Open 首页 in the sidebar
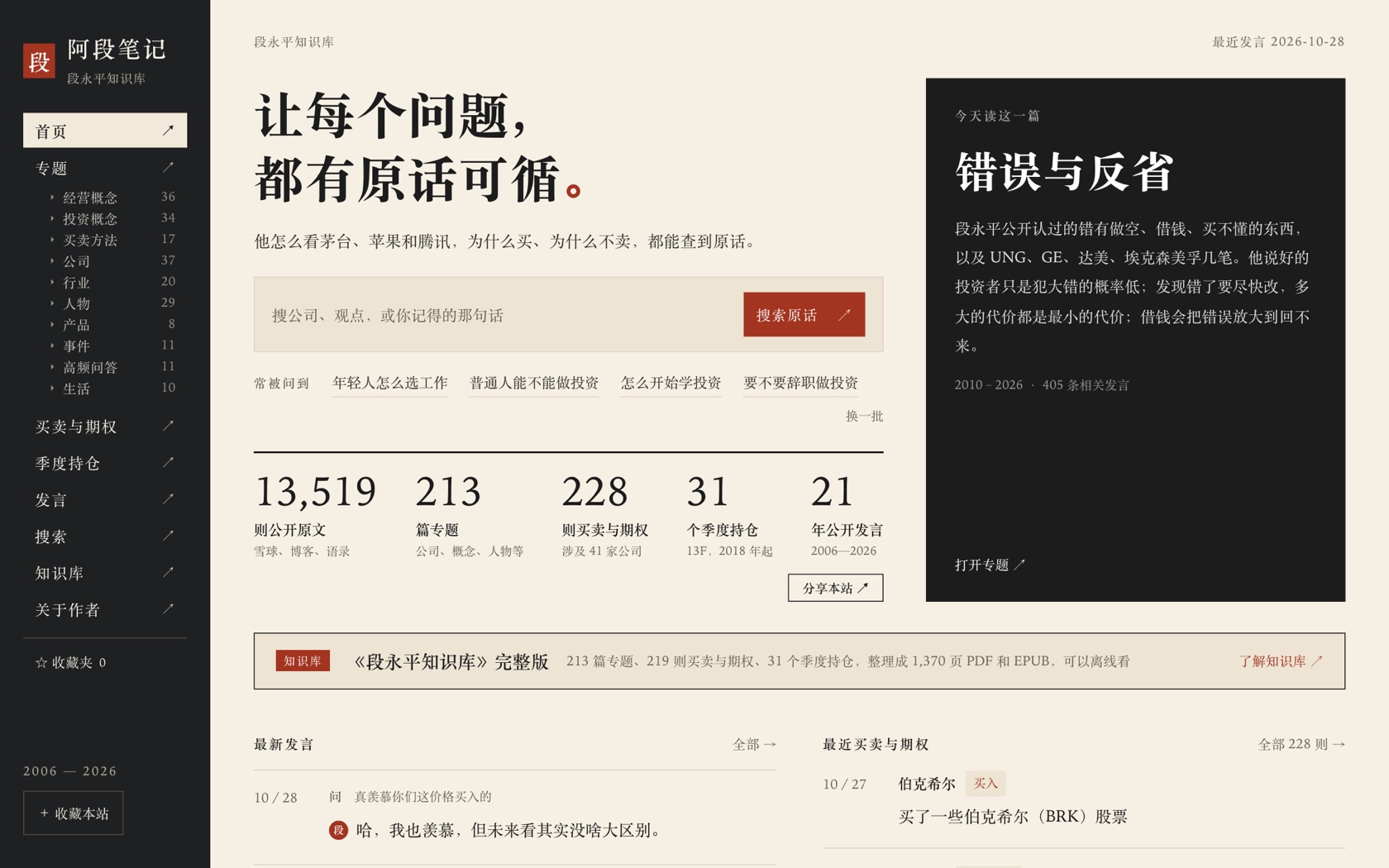Image resolution: width=1389 pixels, height=868 pixels. click(x=105, y=131)
